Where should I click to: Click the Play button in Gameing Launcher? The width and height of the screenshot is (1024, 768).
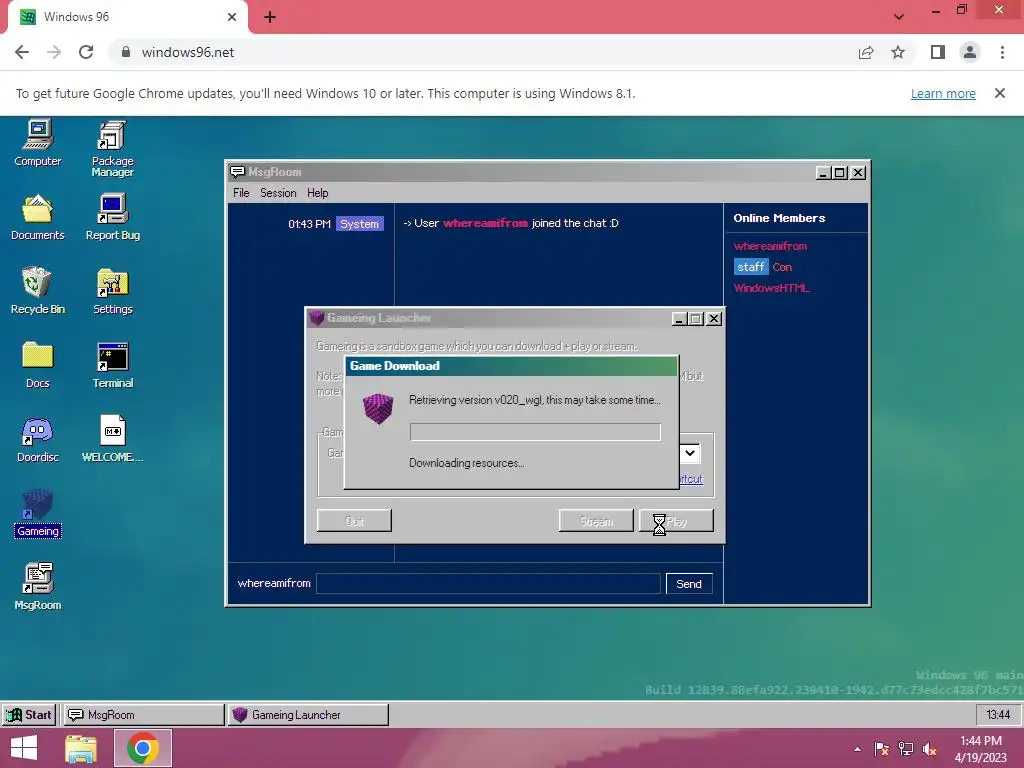(677, 520)
